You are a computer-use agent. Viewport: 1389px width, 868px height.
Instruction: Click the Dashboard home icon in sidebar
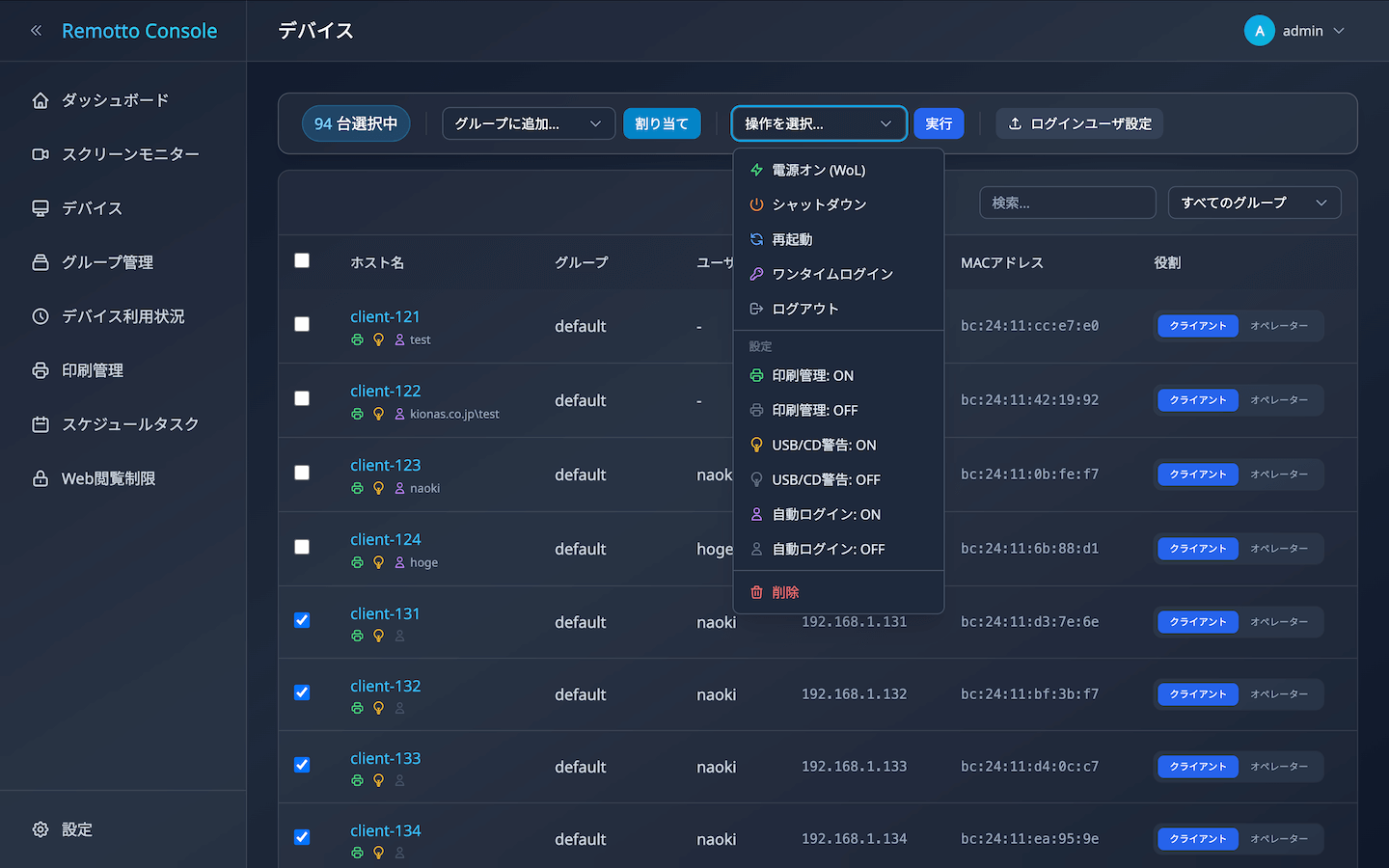[x=41, y=100]
